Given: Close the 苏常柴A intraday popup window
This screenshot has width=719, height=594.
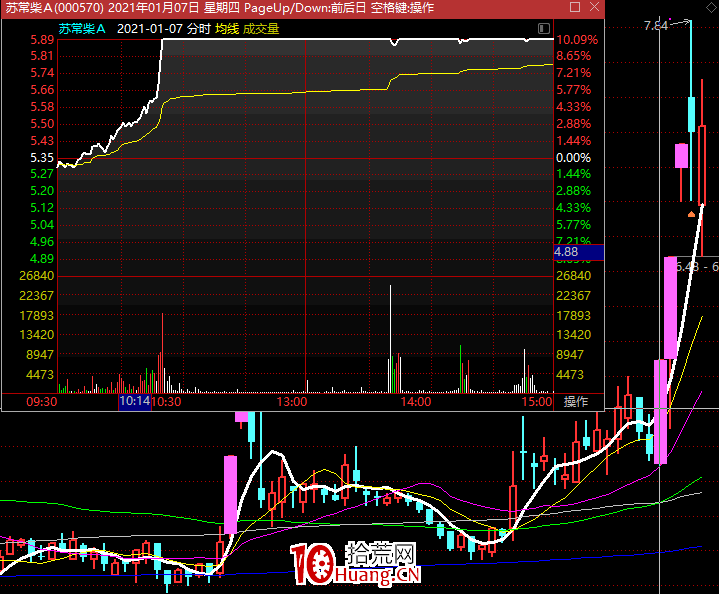Looking at the screenshot, I should tap(594, 7).
